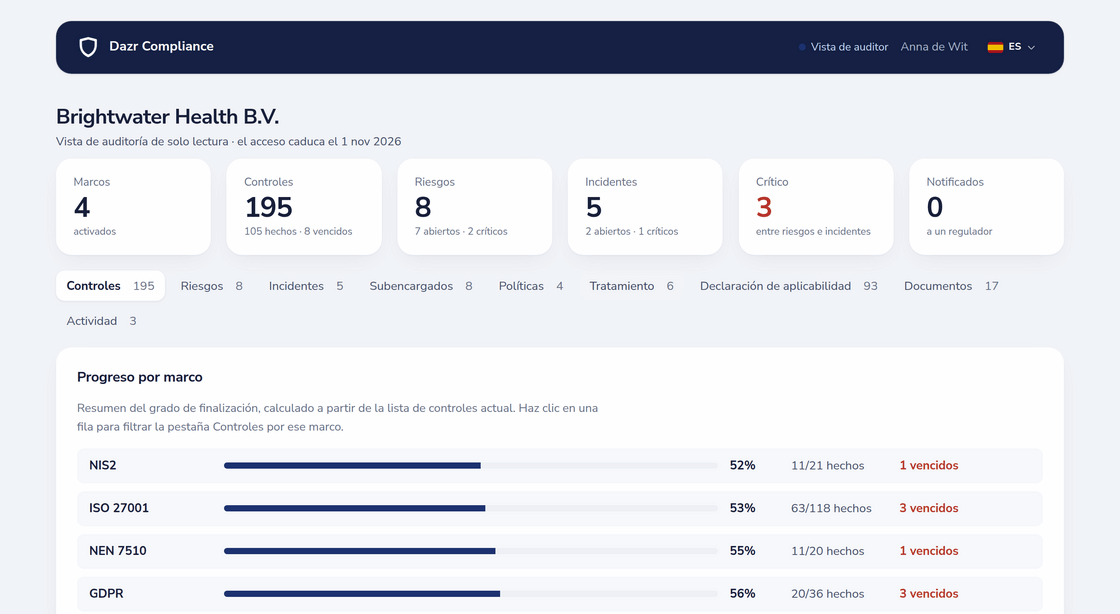Click the Vista de auditor status dot
1120x614 pixels.
[802, 47]
